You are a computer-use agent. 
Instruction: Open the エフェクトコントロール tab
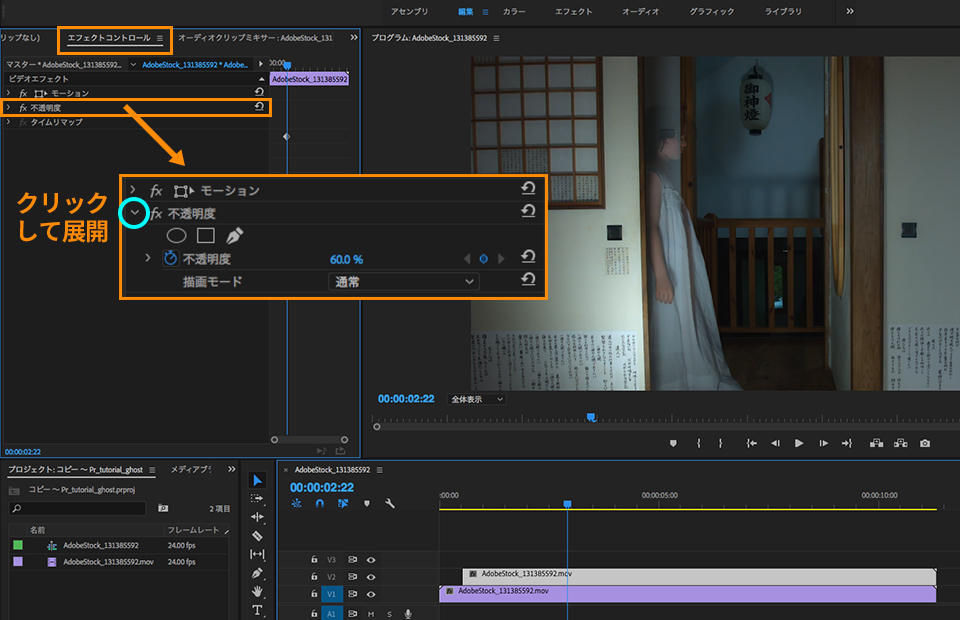tap(109, 38)
